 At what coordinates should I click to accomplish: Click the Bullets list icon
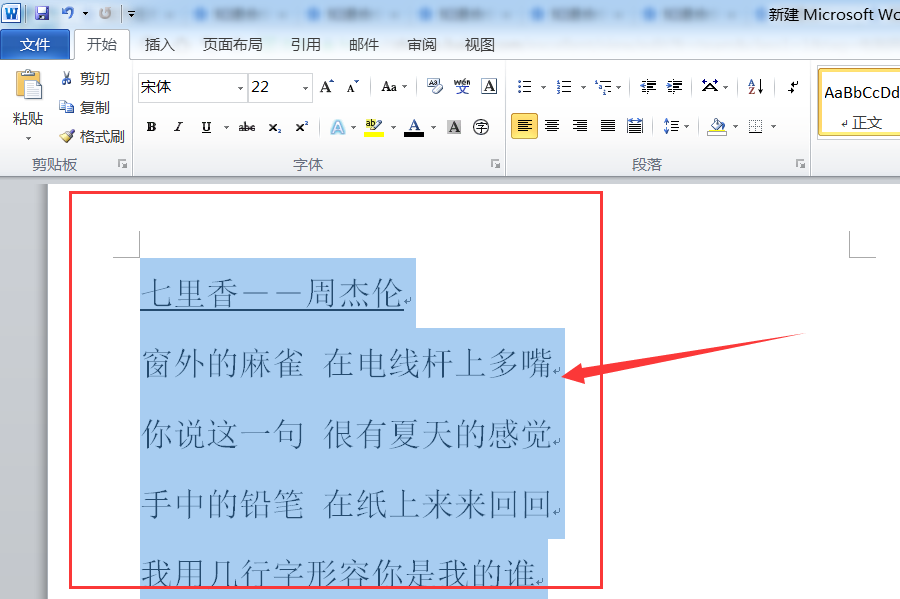point(525,87)
